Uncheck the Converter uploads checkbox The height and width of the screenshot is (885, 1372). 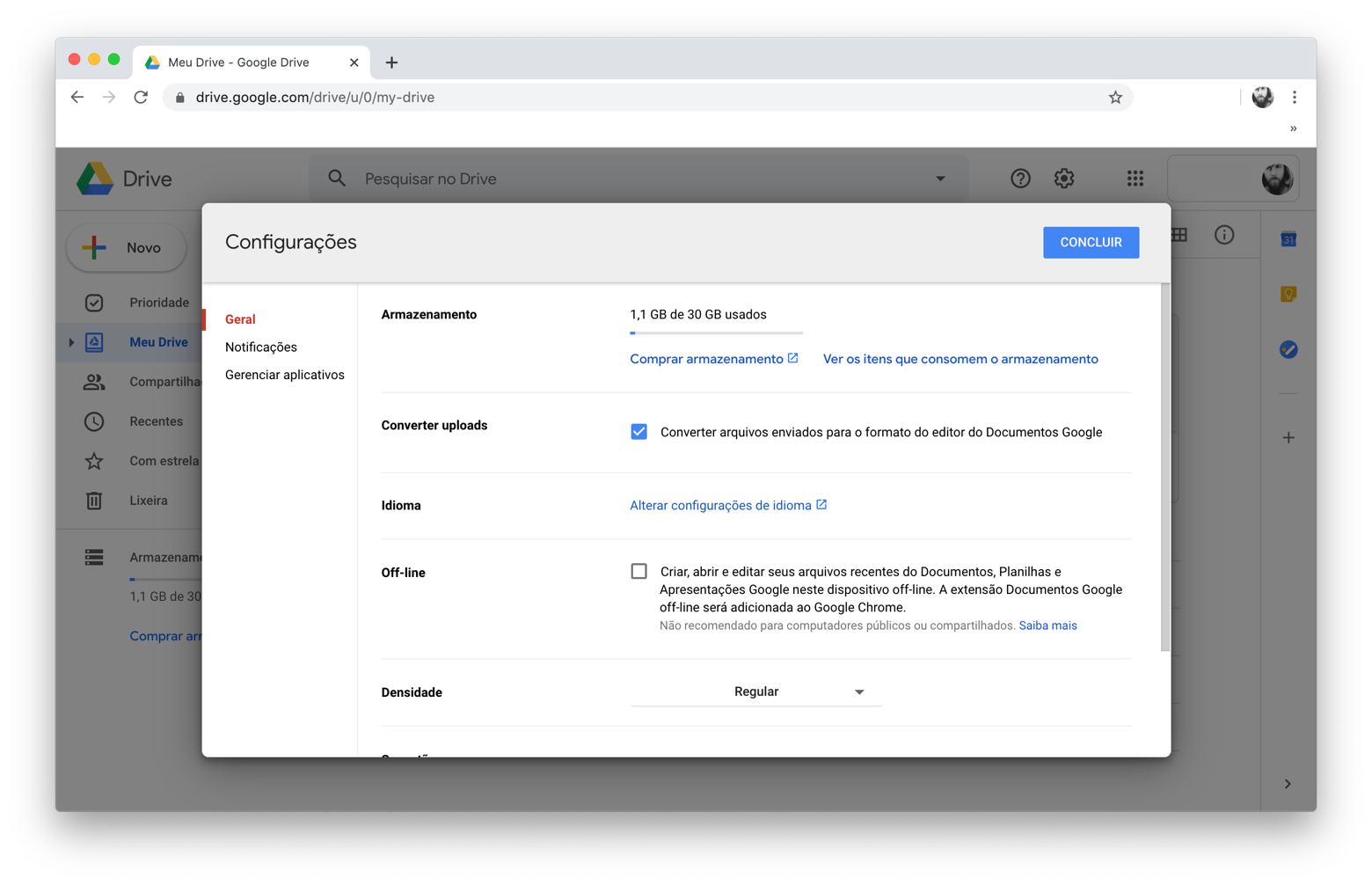(x=639, y=432)
